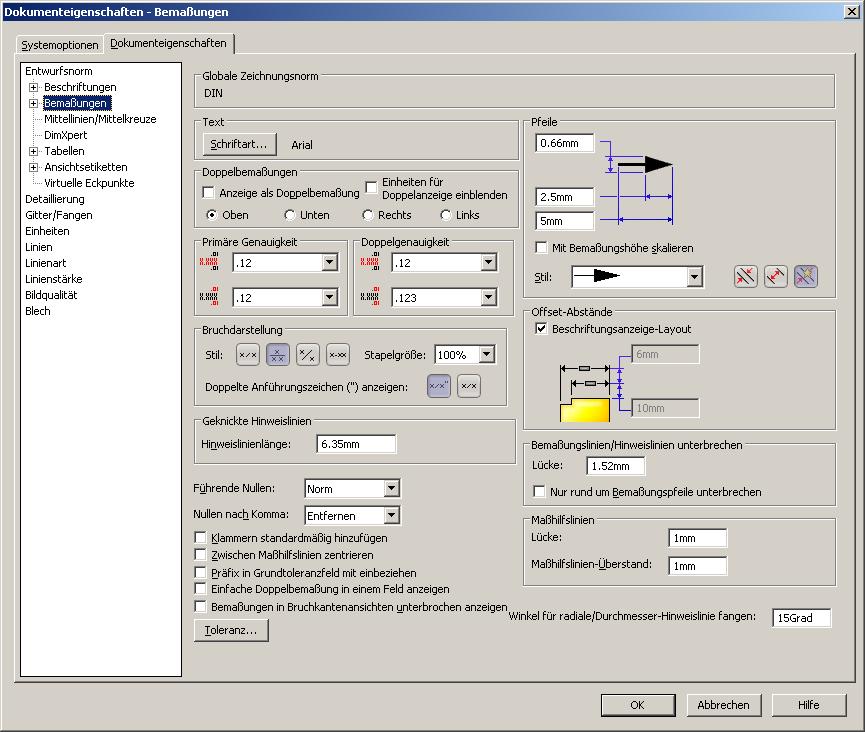
Task: Select the Unten radio button
Action: 290,215
